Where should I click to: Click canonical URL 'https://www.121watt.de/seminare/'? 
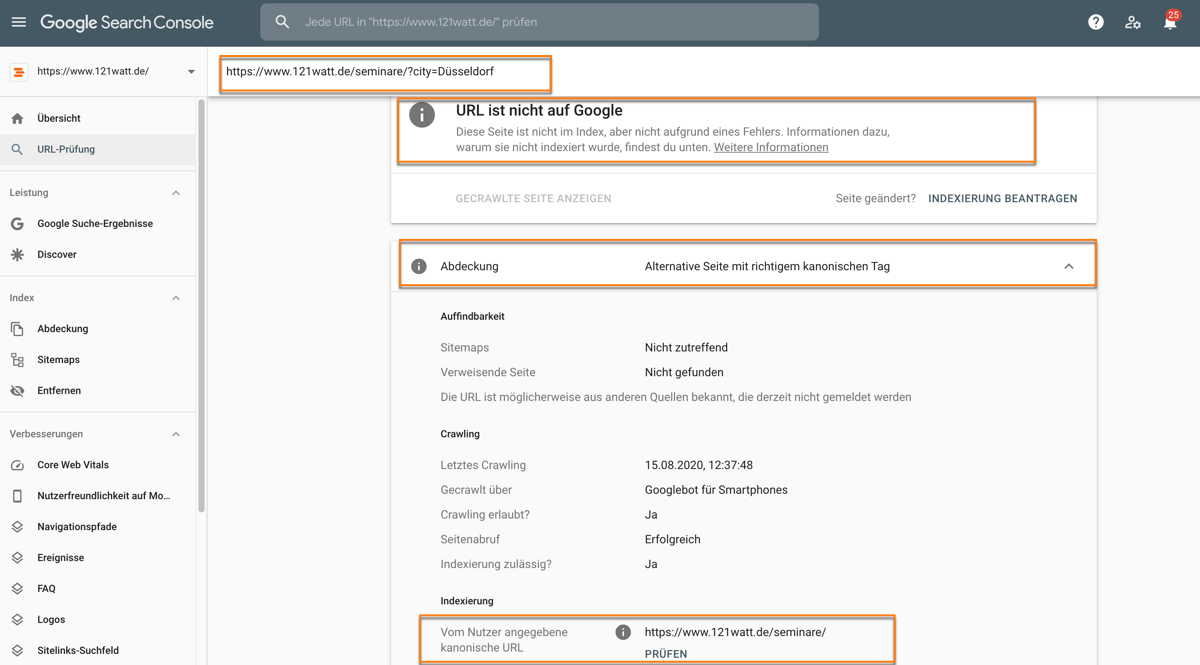tap(735, 632)
